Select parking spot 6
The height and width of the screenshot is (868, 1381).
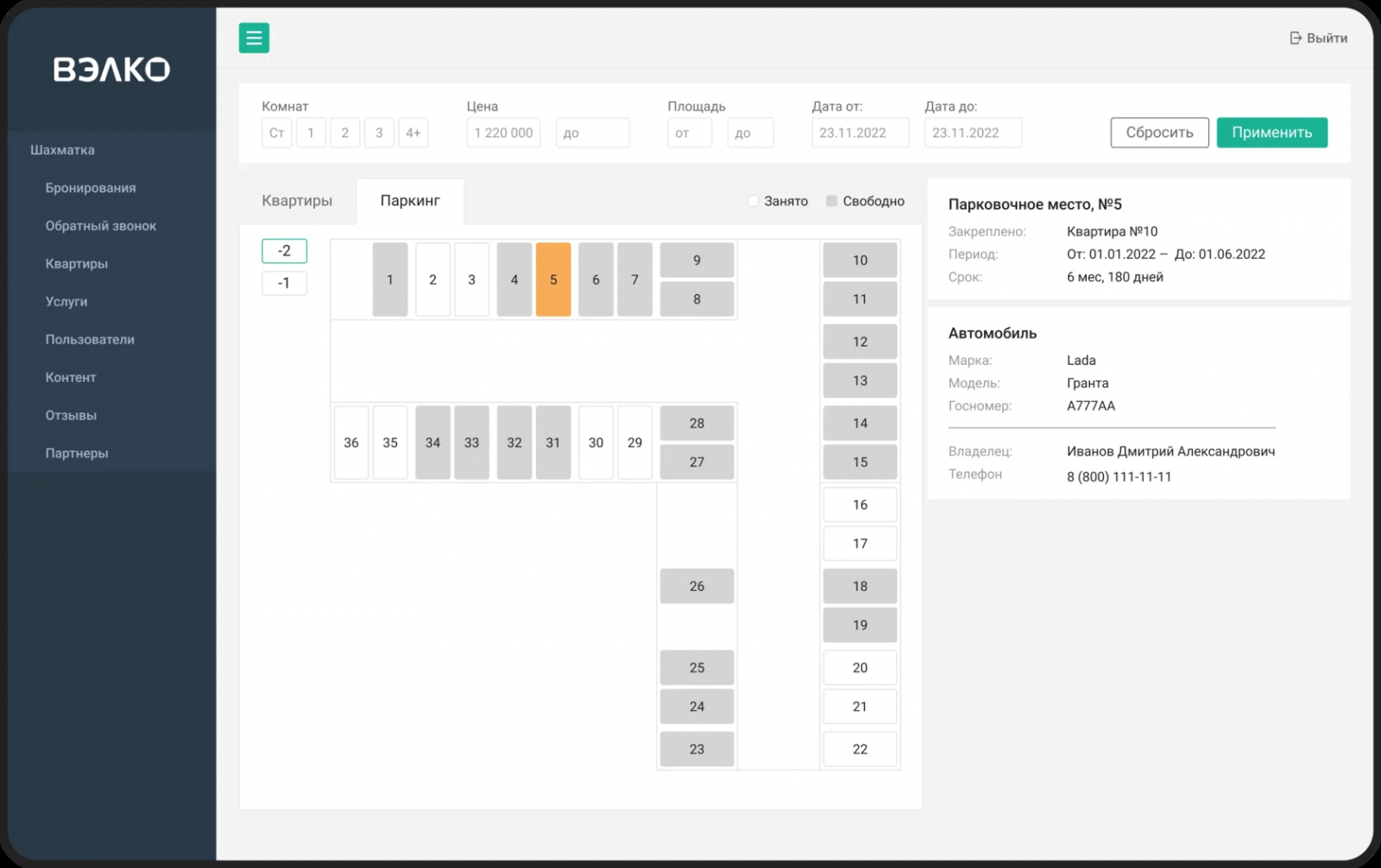coord(596,280)
